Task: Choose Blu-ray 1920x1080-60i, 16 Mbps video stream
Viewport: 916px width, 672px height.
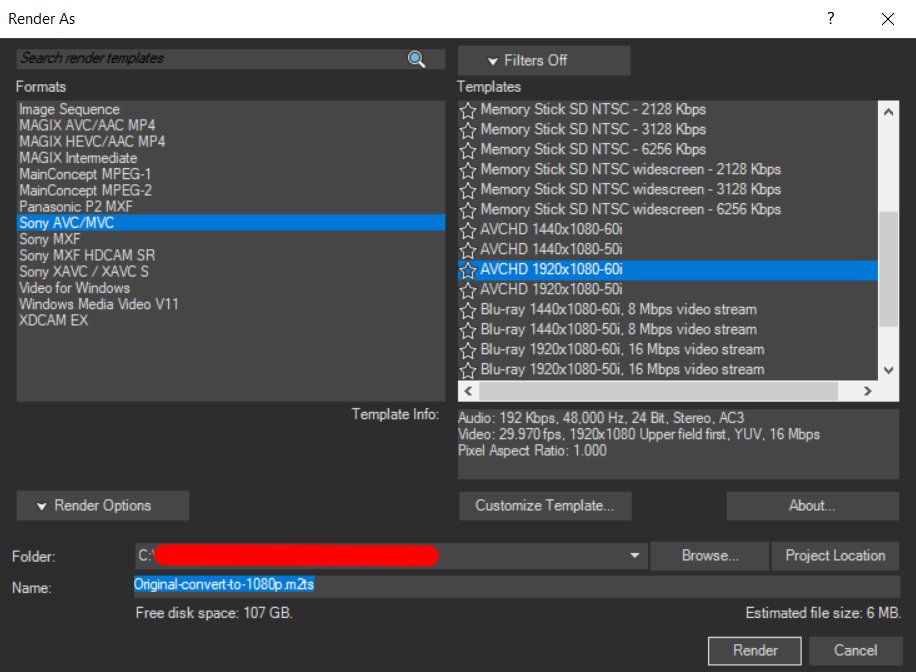Action: pyautogui.click(x=668, y=349)
